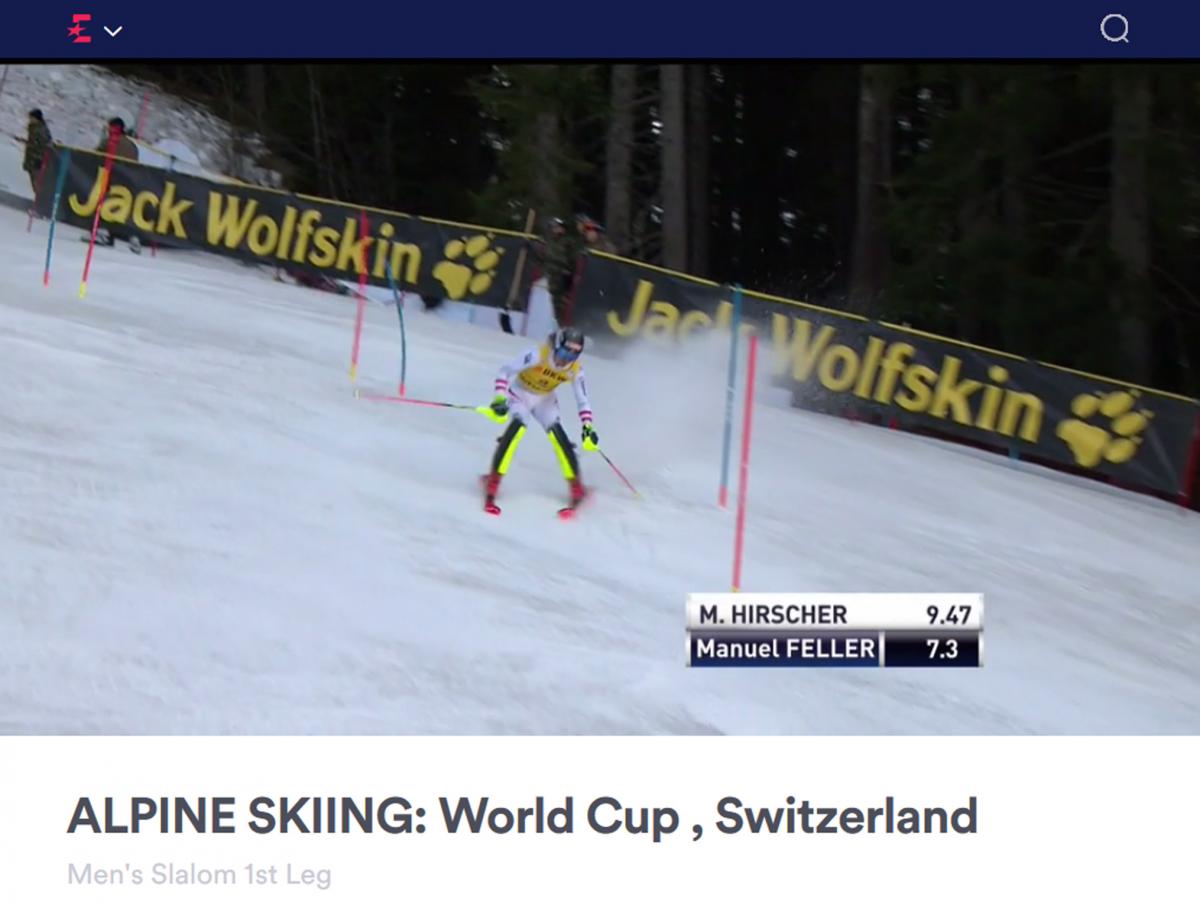Click the empty navy header bar center
The image size is (1200, 905).
point(600,29)
